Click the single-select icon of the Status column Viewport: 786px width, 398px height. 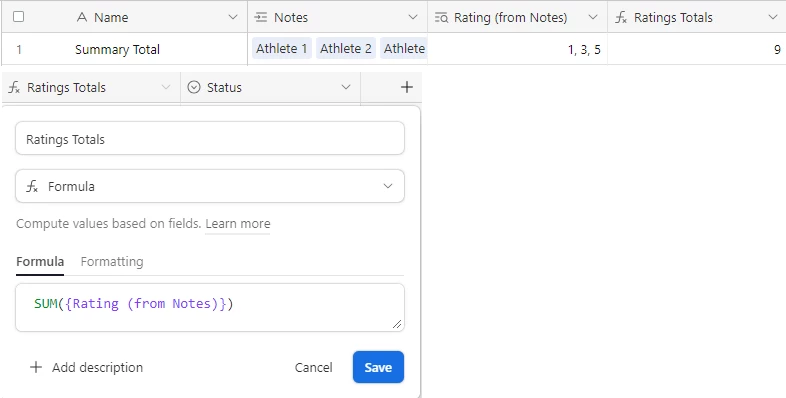(193, 87)
